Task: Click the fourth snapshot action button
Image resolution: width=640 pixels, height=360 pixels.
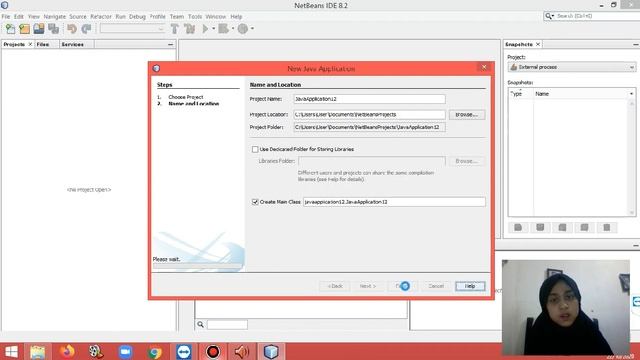Action: (584, 227)
